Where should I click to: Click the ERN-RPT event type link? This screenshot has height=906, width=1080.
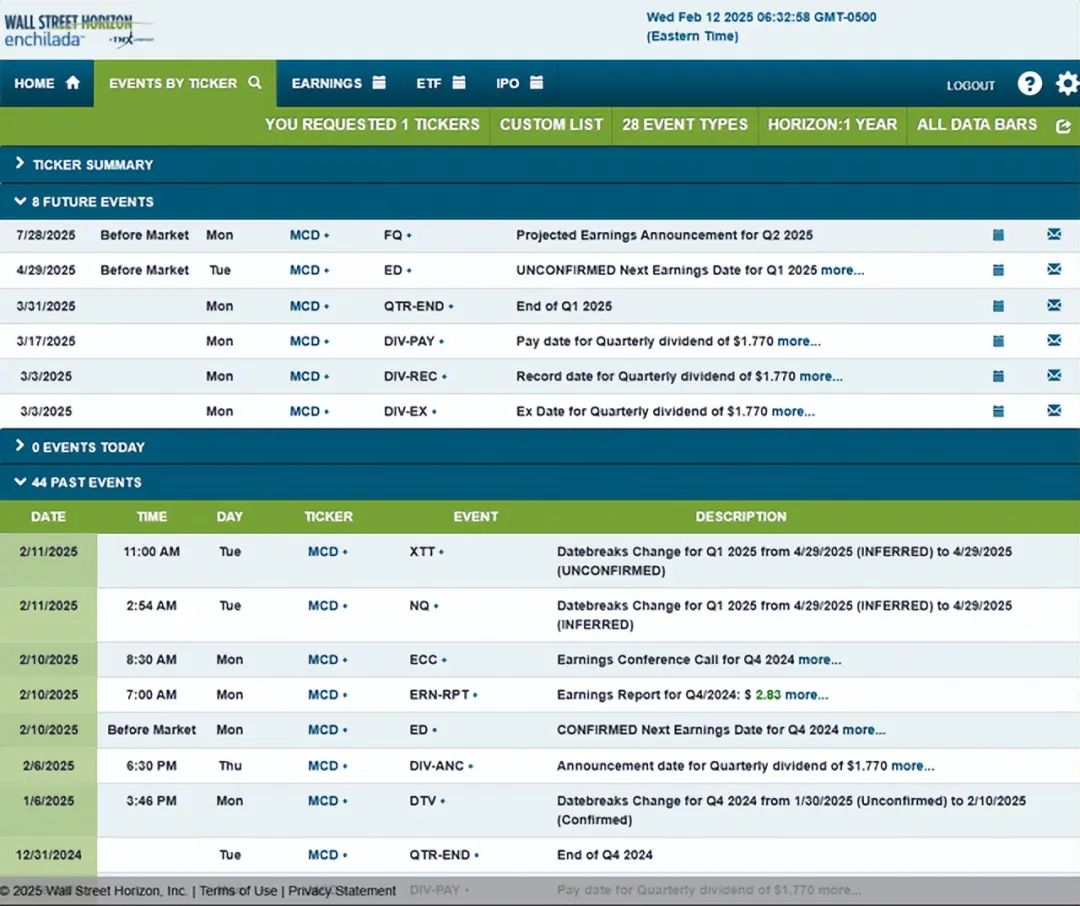(439, 694)
